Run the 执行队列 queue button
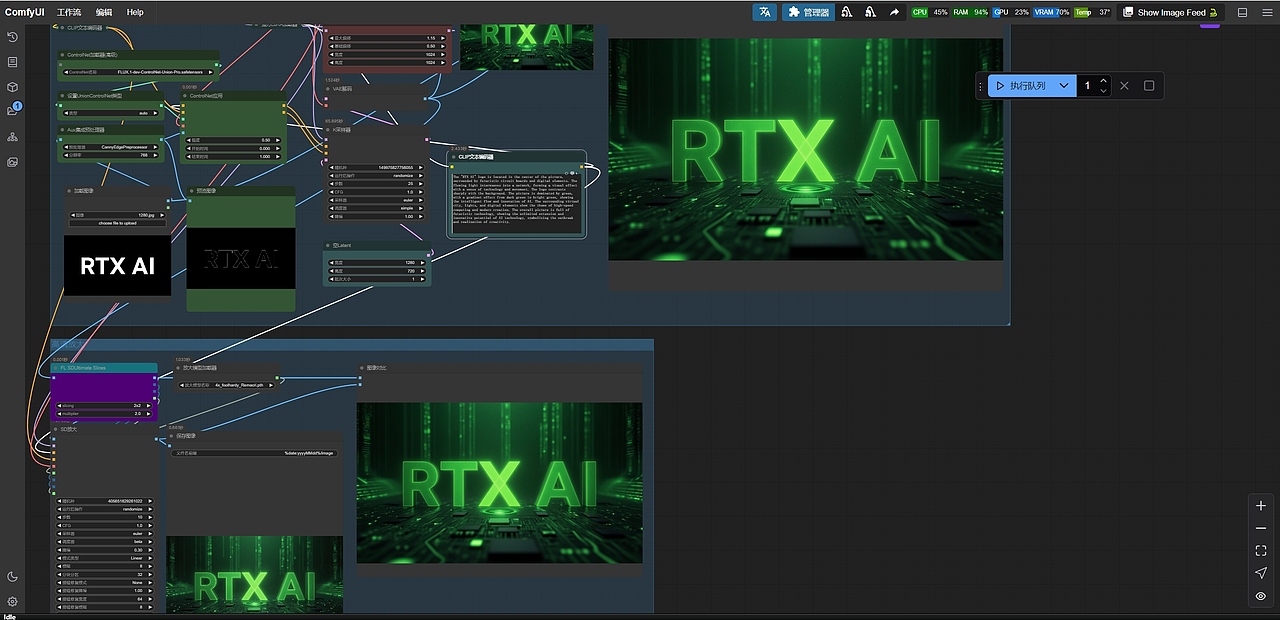The height and width of the screenshot is (620, 1280). point(1020,86)
